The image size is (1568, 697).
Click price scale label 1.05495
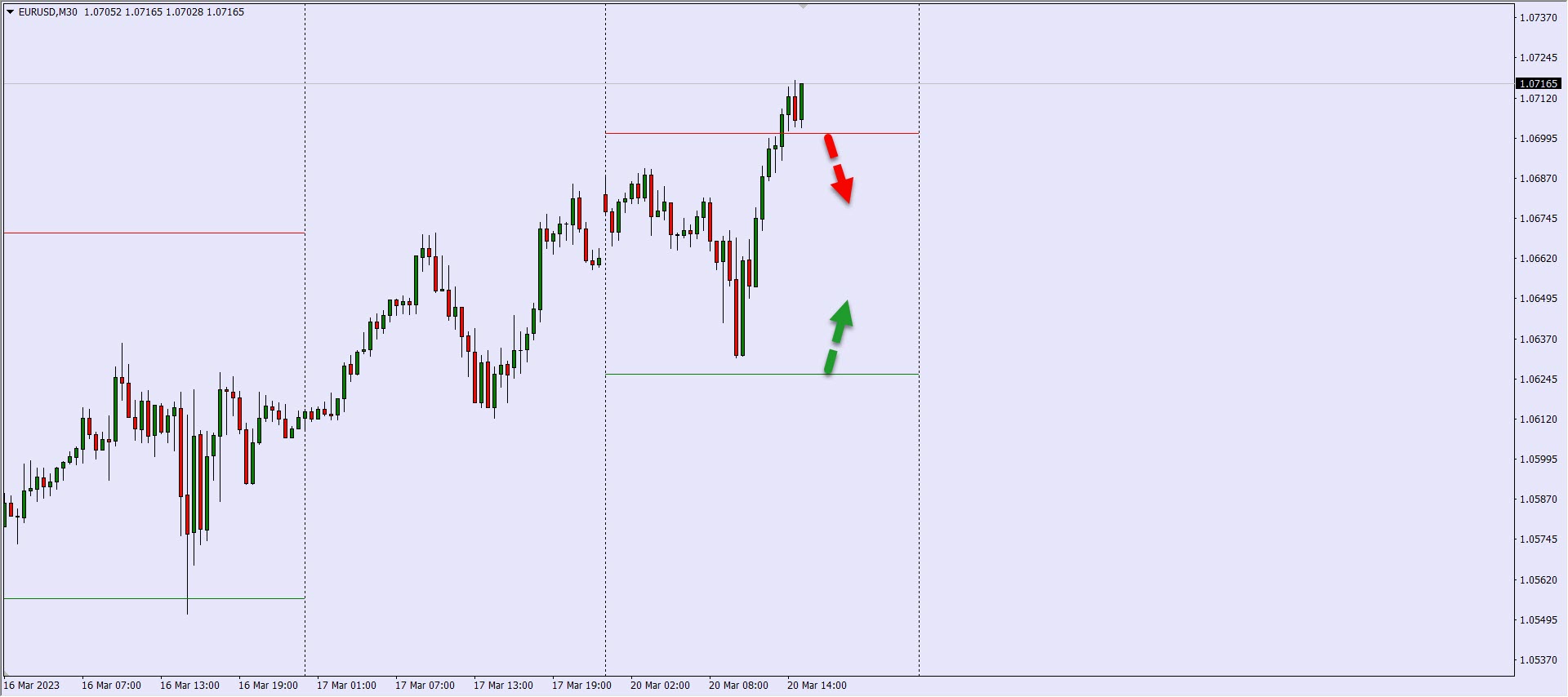coord(1538,620)
